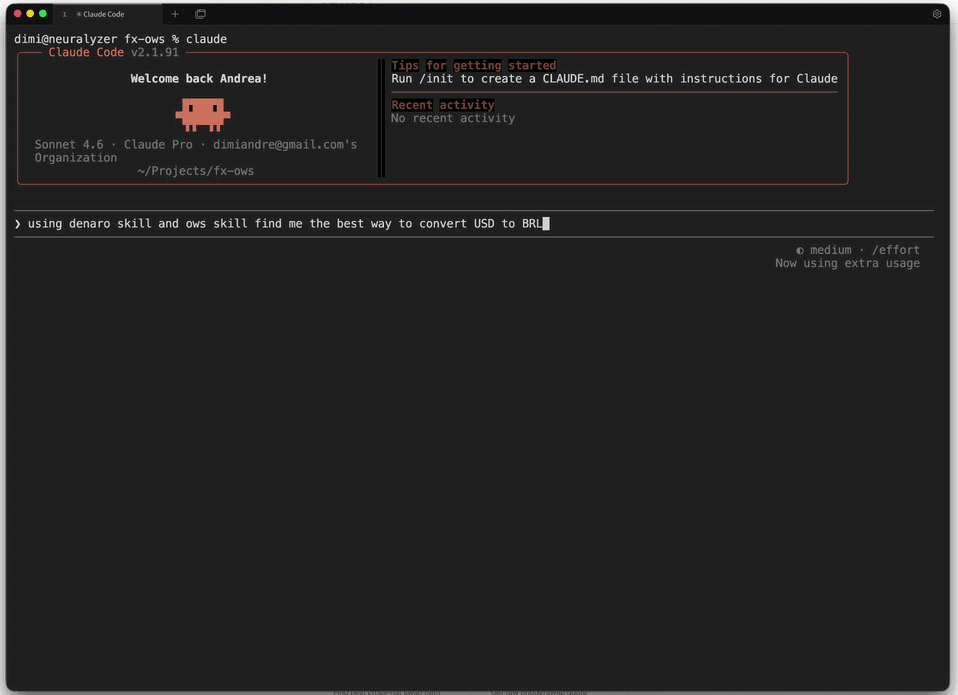
Task: Click "Now using extra usage" text
Action: 847,263
